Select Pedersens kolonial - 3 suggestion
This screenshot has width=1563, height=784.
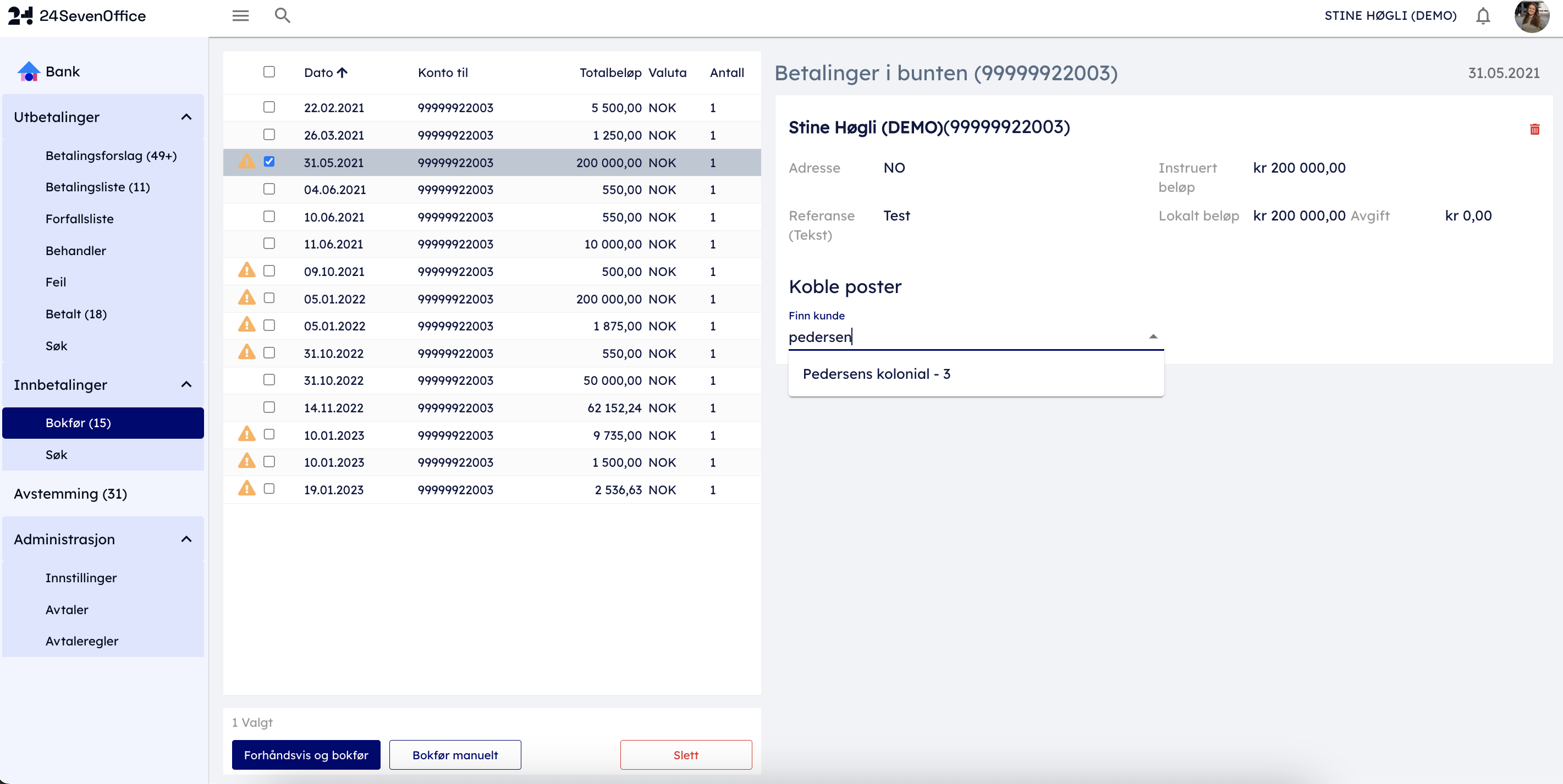click(876, 374)
